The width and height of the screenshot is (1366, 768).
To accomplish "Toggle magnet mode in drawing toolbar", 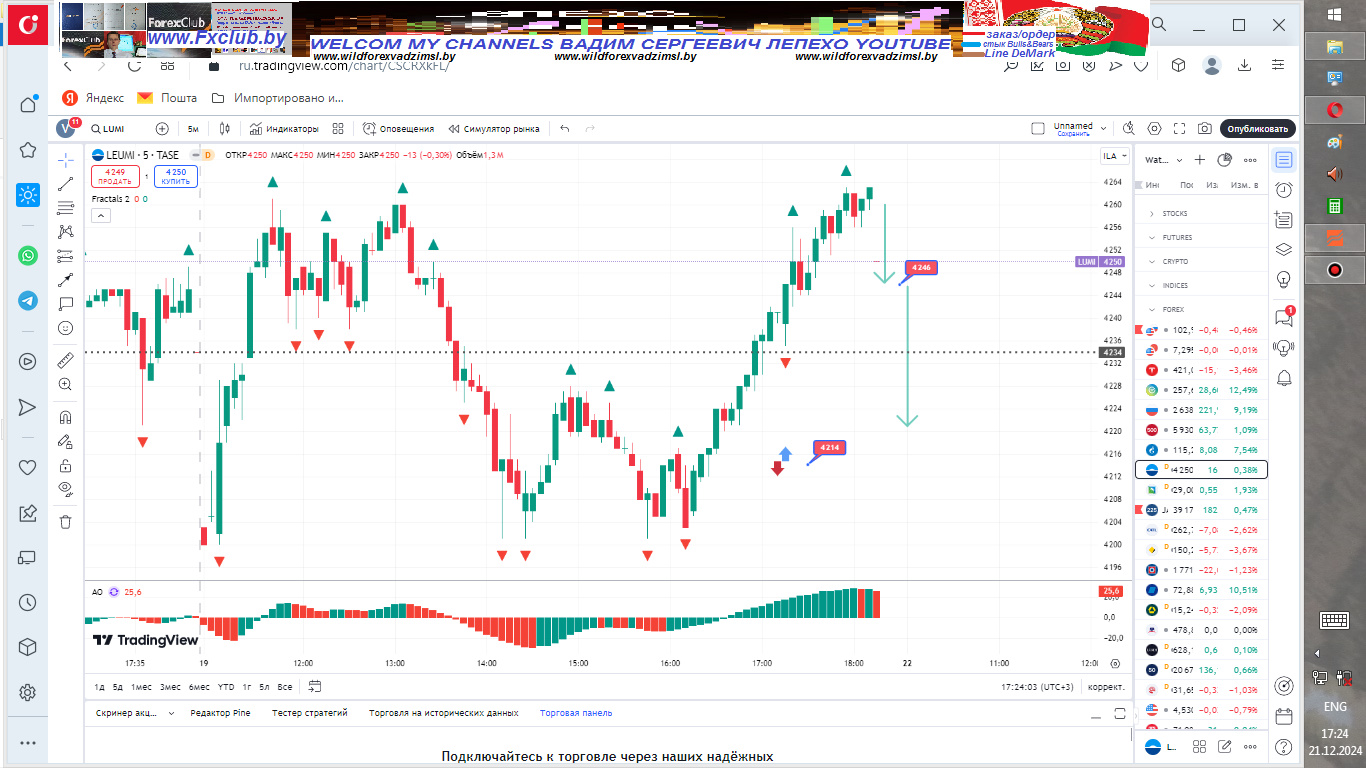I will coord(65,417).
